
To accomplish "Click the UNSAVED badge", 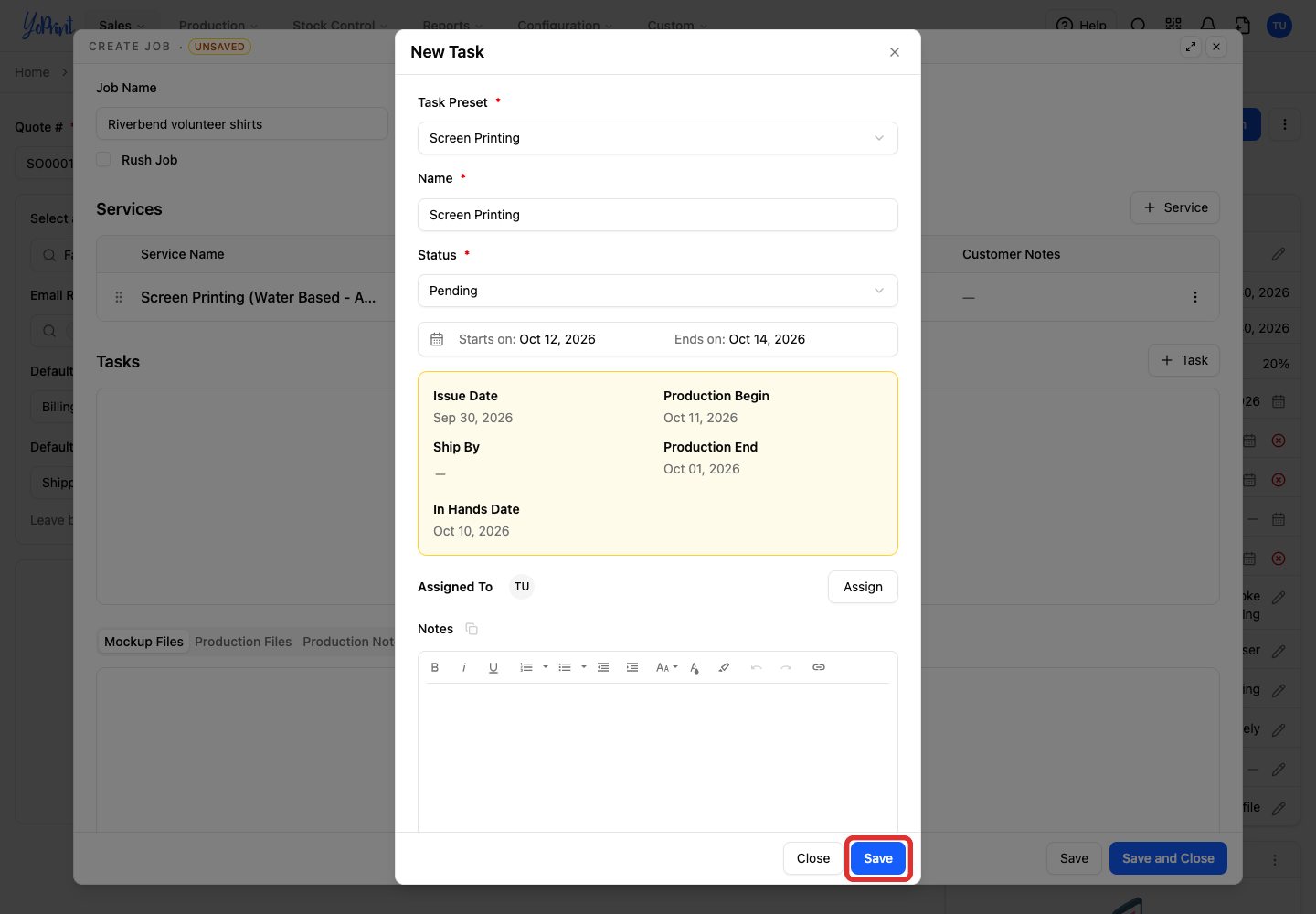I will pos(219,47).
